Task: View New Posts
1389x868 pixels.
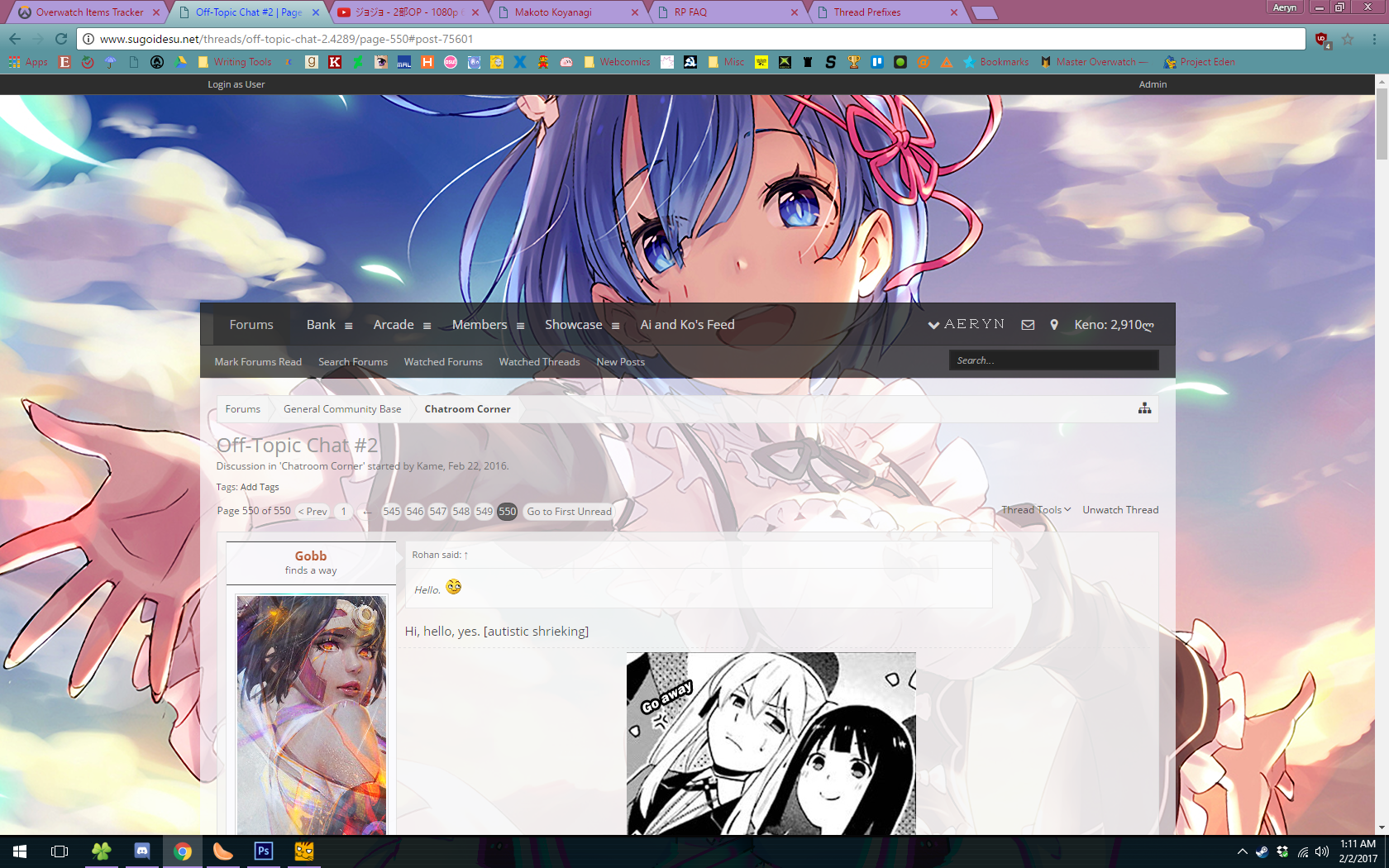Action: 621,362
